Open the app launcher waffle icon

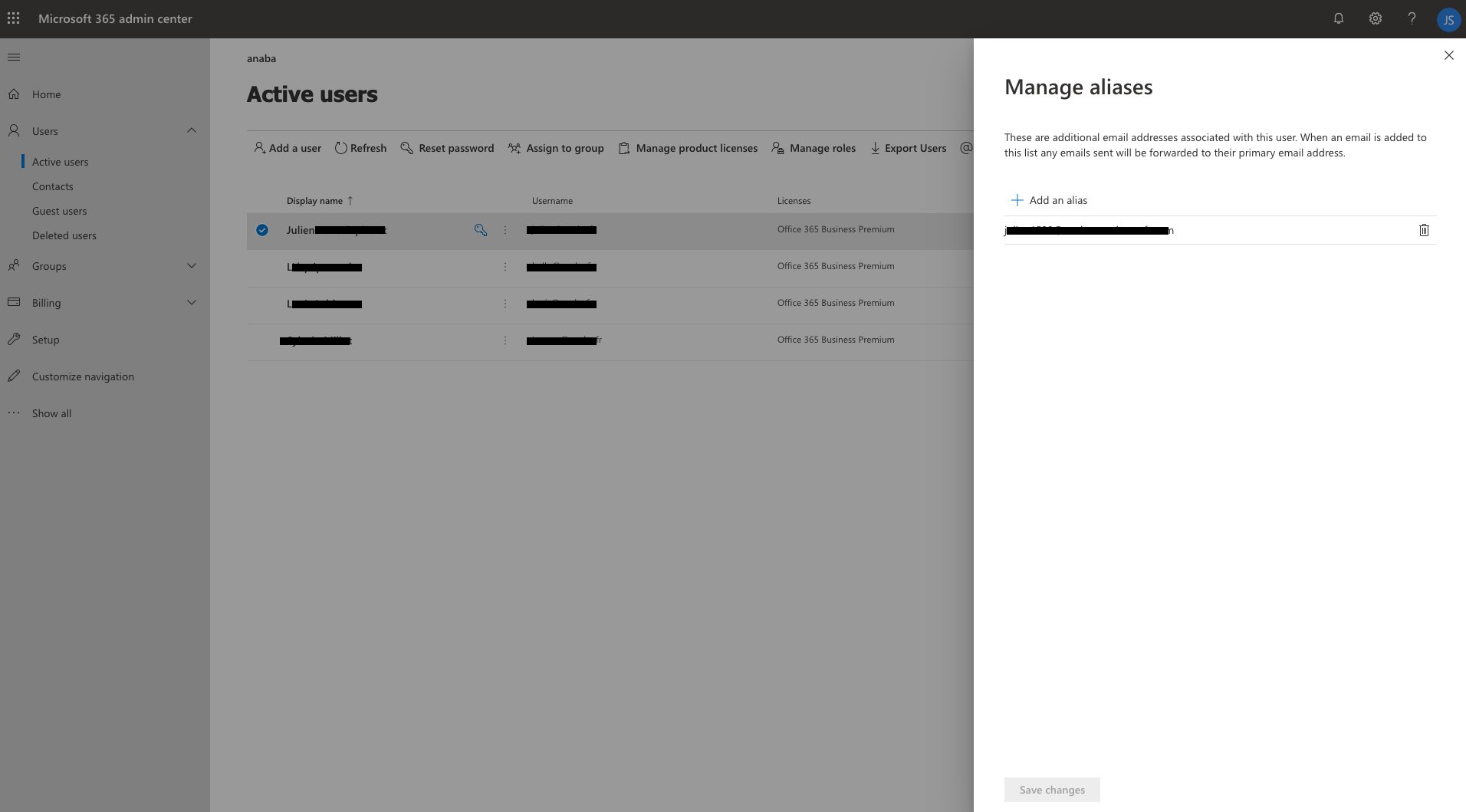(14, 18)
